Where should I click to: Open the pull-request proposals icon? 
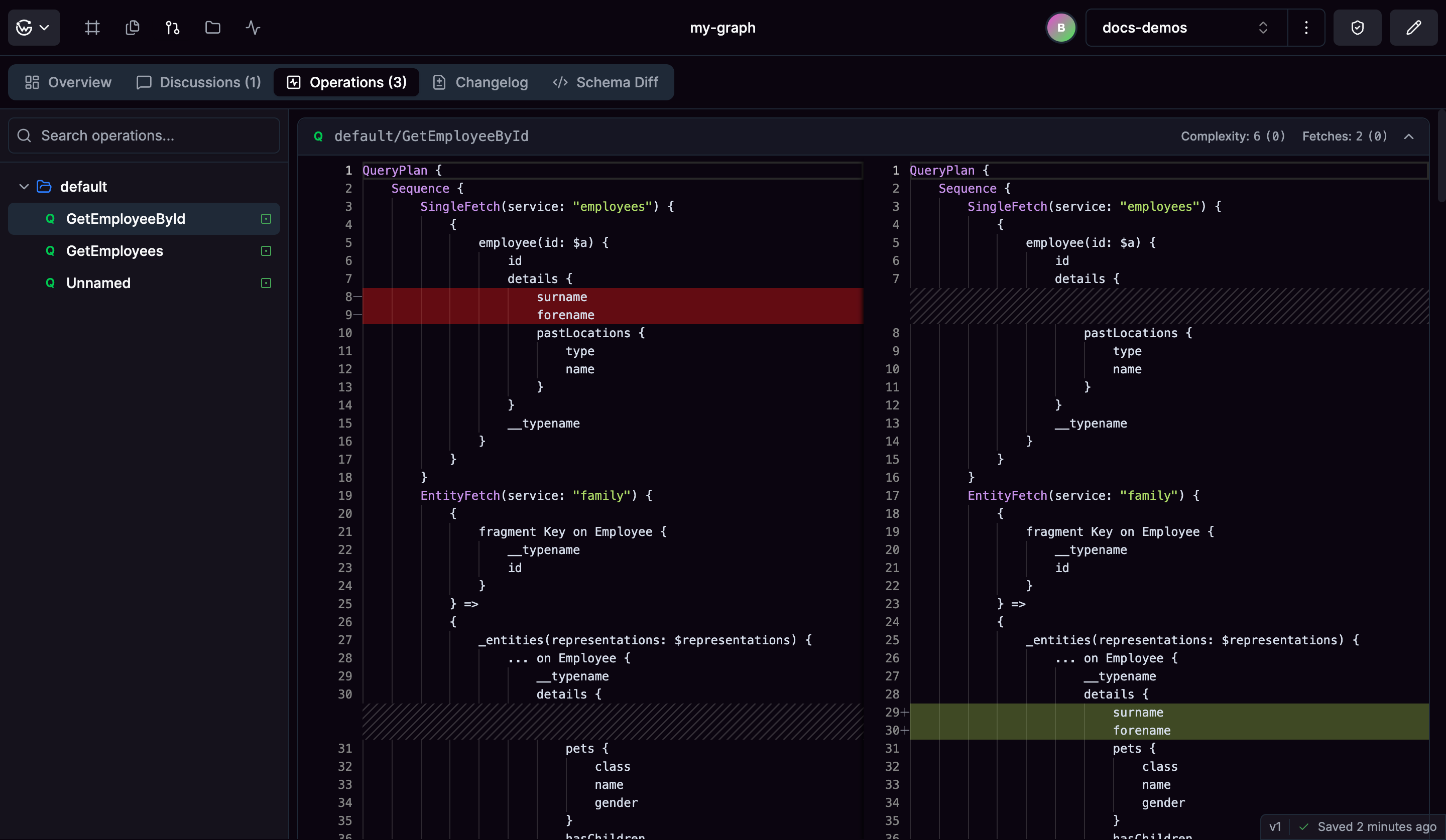(173, 28)
